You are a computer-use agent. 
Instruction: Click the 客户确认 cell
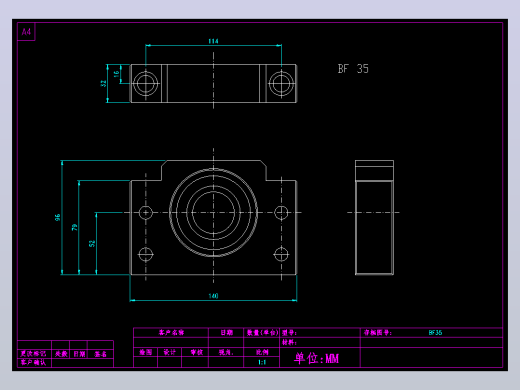[x=33, y=362]
